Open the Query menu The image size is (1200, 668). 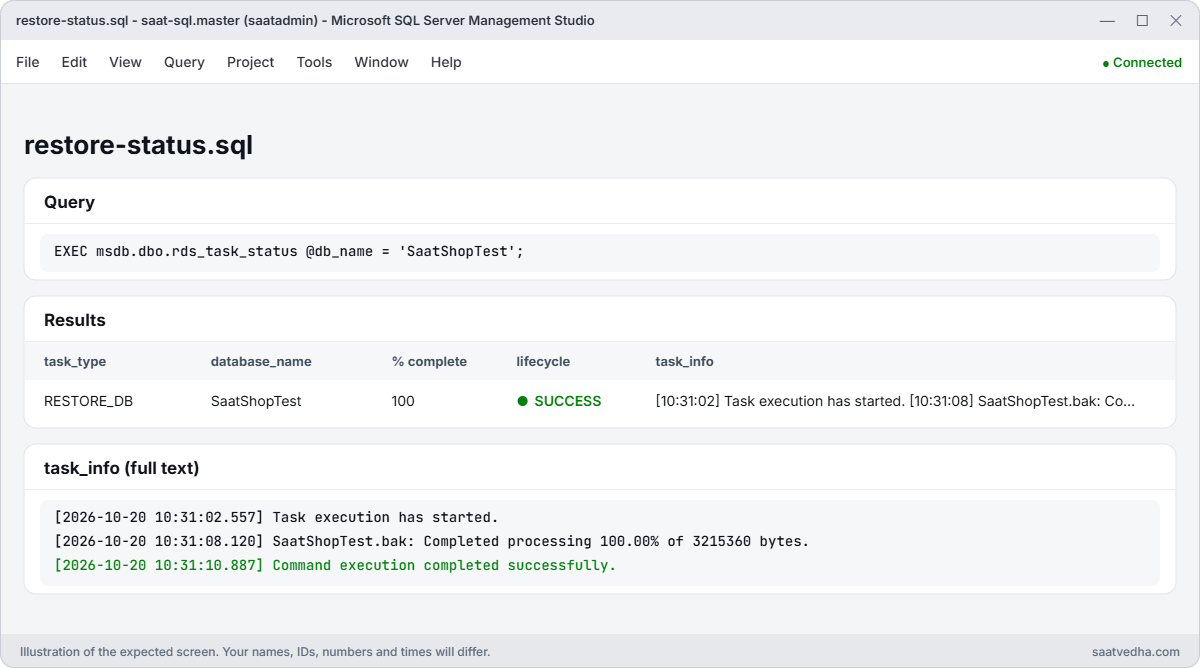tap(184, 62)
